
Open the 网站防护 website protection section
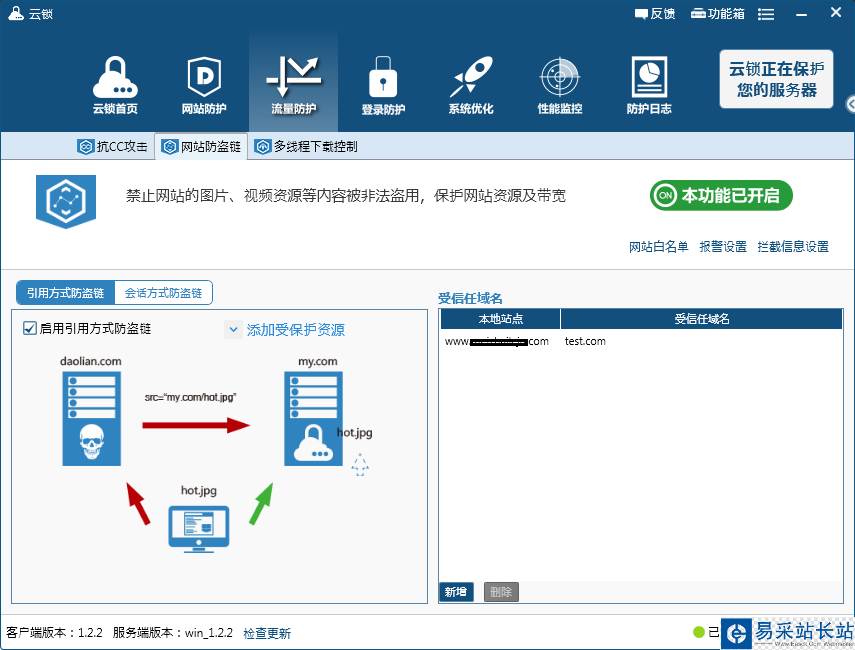pyautogui.click(x=204, y=85)
